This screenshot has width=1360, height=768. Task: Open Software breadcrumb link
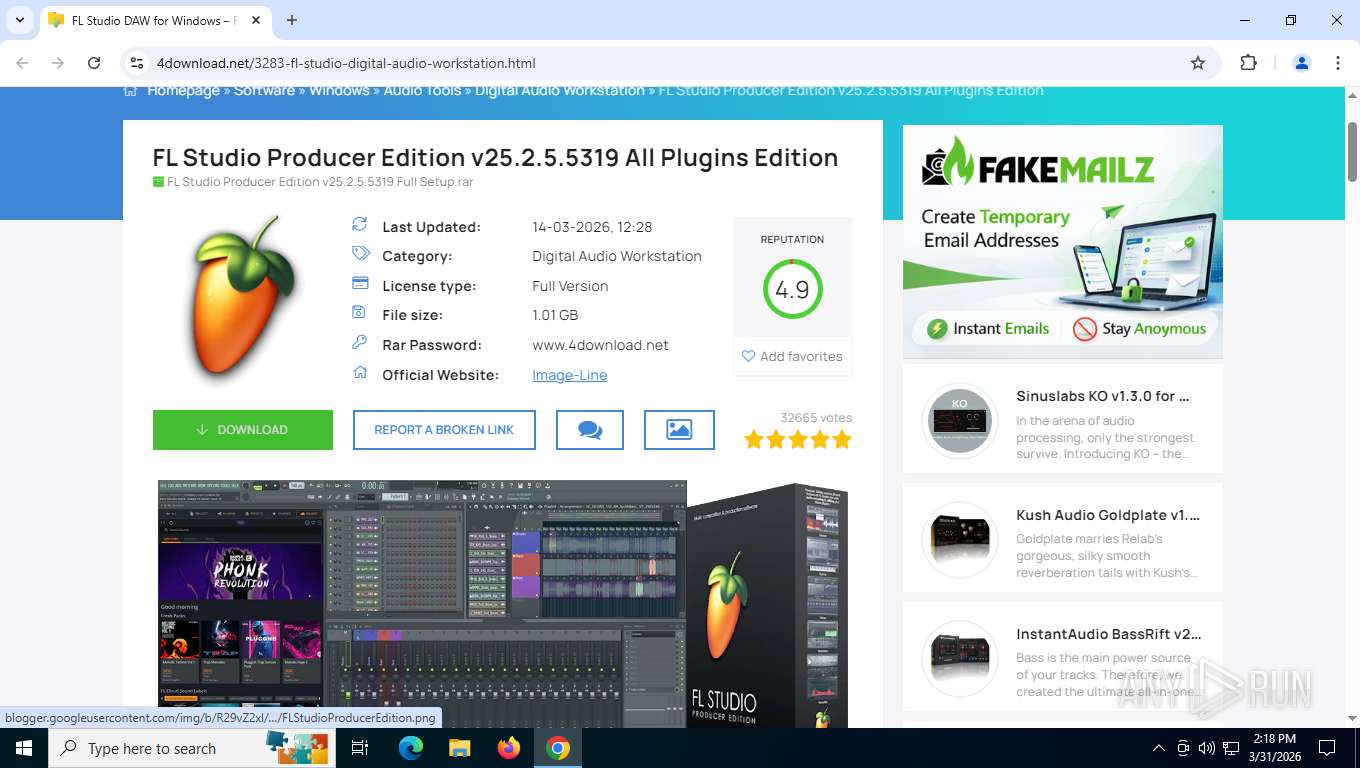[264, 91]
